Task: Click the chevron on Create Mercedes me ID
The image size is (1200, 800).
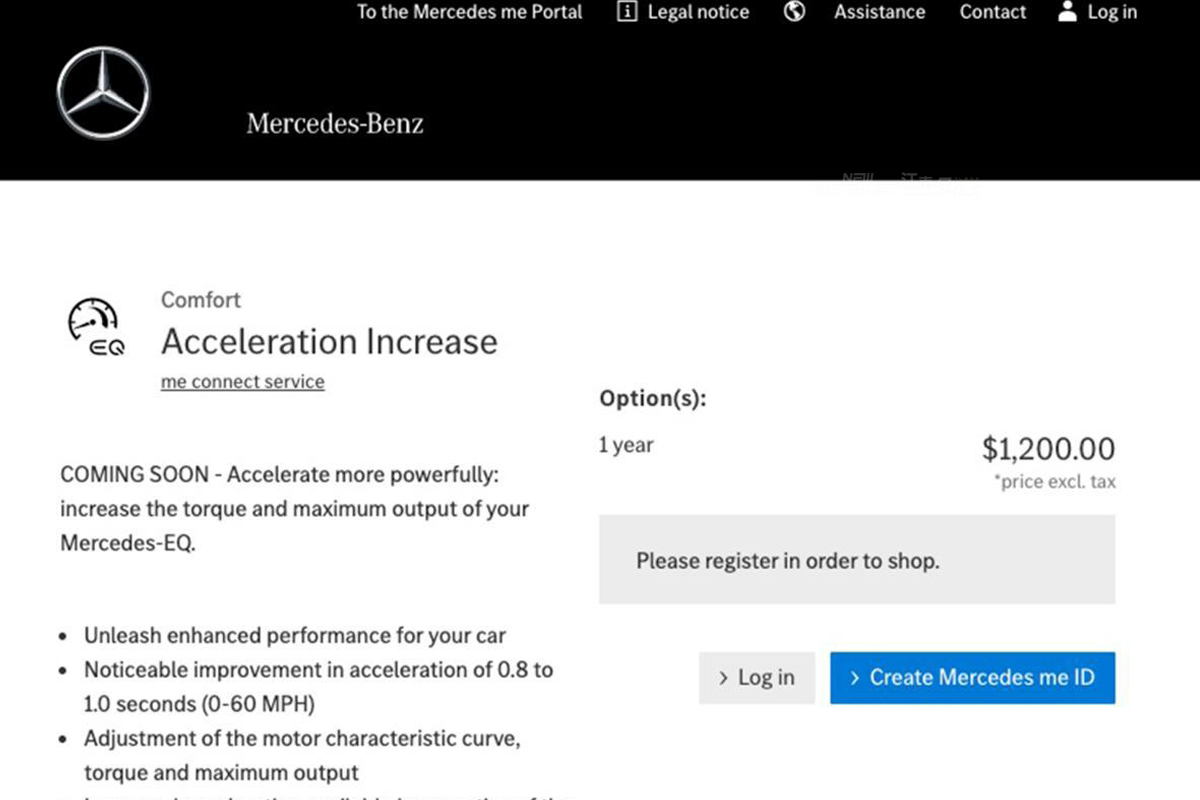Action: 854,678
